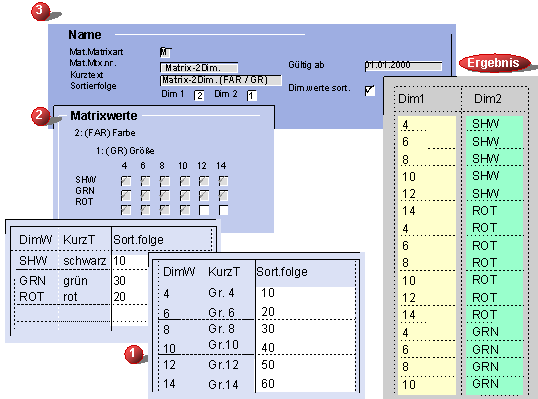The height and width of the screenshot is (399, 538).
Task: Select the ROT result cell beside Dim1 10
Action: tap(484, 280)
